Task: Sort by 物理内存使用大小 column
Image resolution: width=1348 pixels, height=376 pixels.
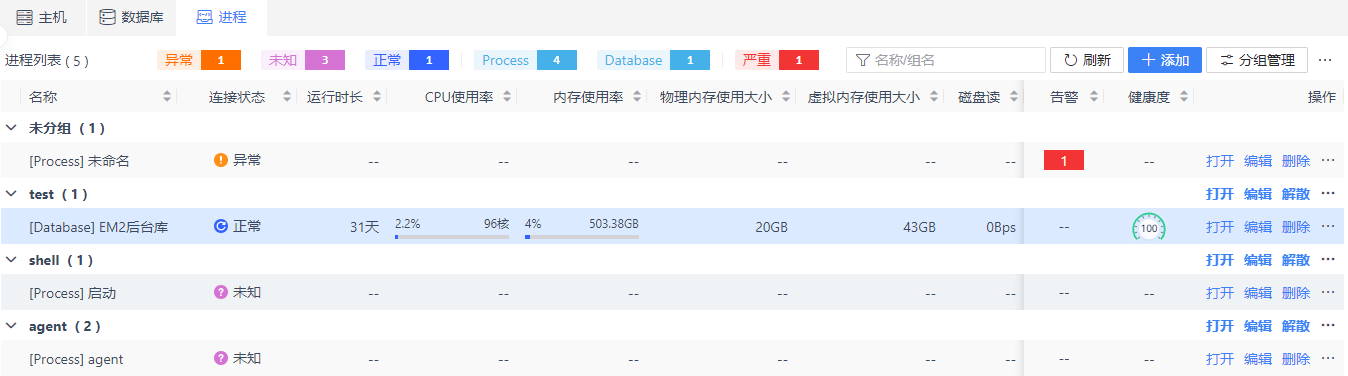Action: (785, 97)
